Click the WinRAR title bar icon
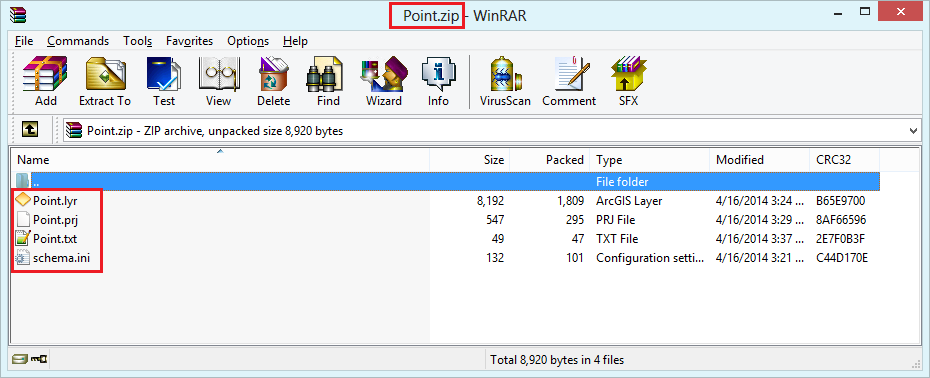 (17, 14)
